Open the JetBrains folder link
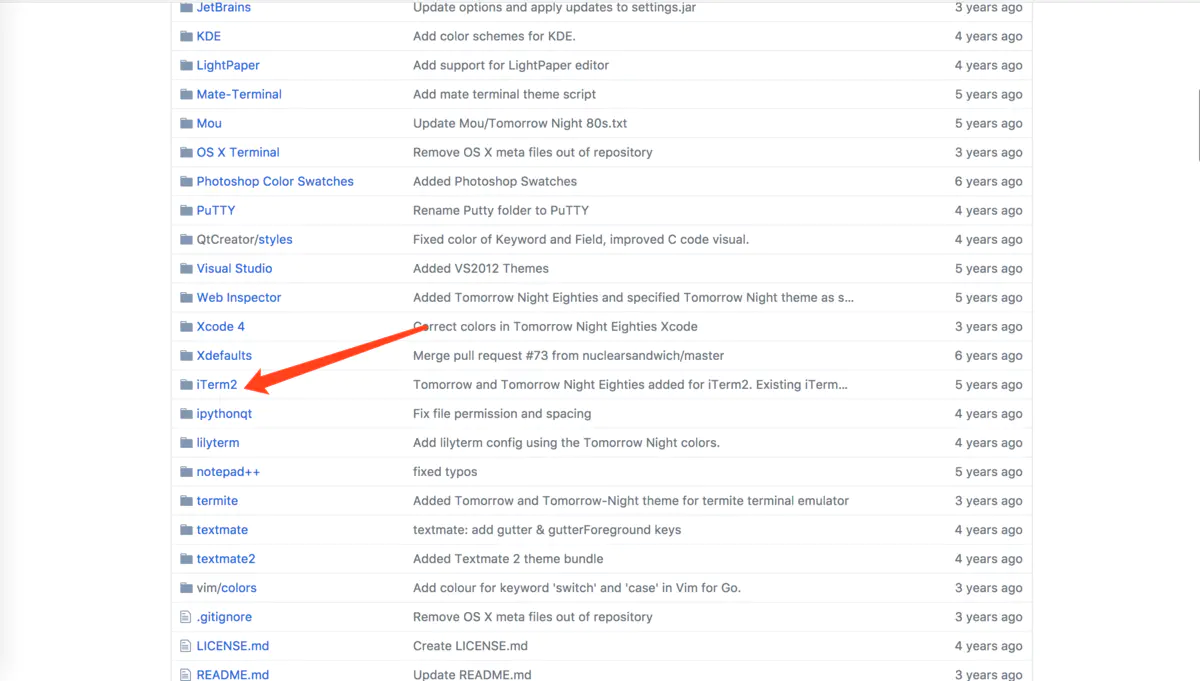 (x=224, y=7)
